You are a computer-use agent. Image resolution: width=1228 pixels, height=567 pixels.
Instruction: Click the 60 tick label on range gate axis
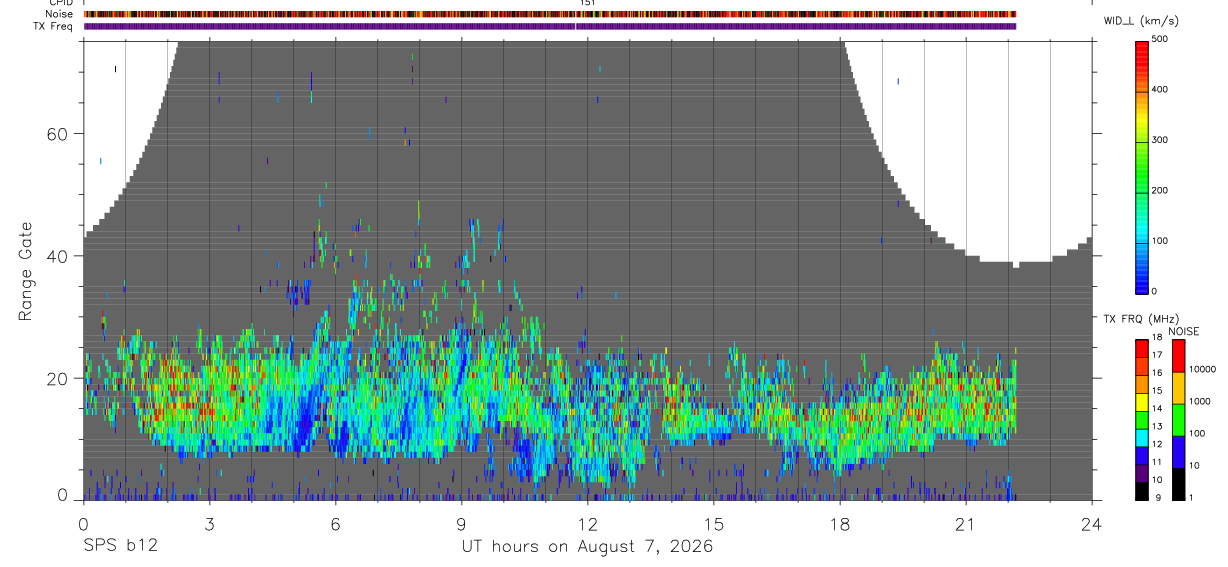(57, 133)
